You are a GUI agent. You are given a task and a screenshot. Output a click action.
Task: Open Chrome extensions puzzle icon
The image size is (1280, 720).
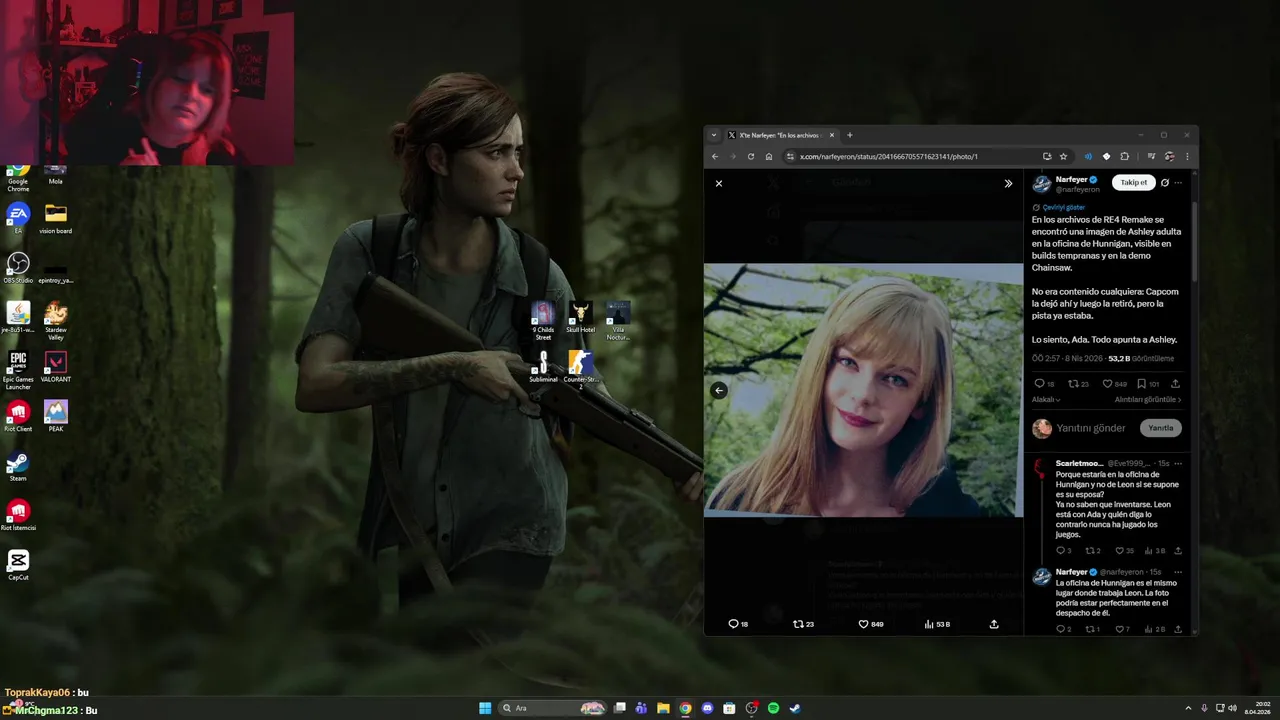click(1124, 156)
